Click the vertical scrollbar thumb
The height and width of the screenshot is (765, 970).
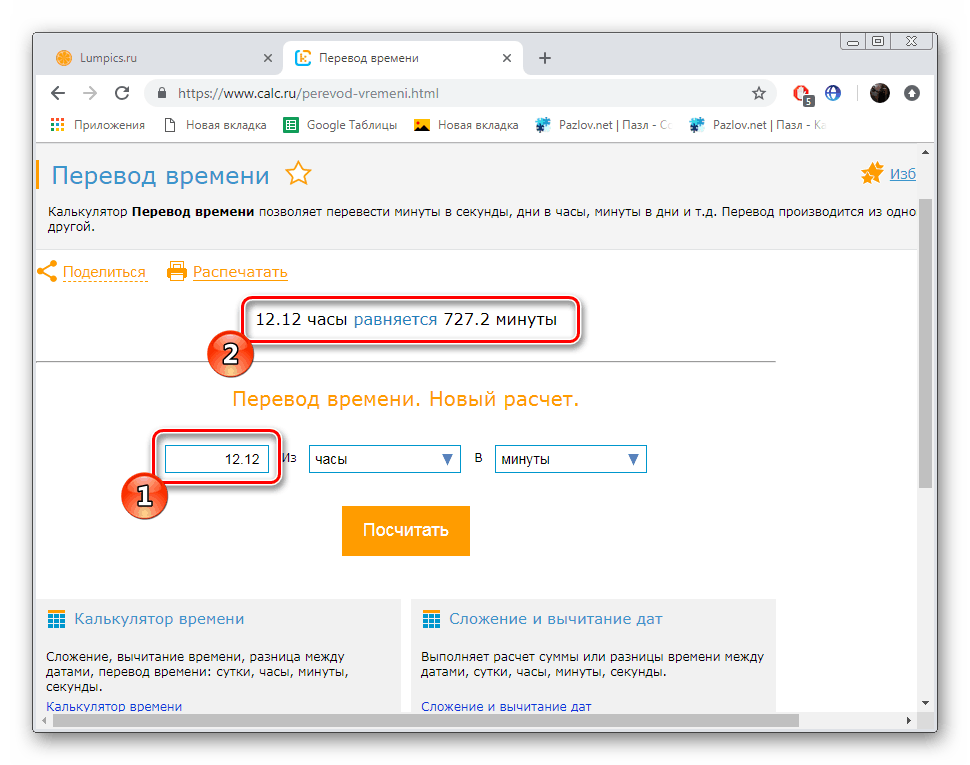(925, 343)
